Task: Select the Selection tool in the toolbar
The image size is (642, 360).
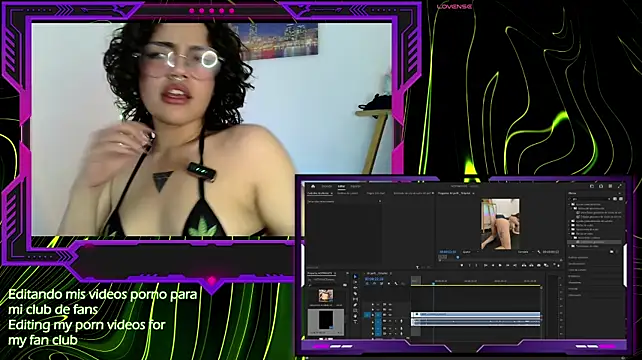Action: (x=355, y=276)
